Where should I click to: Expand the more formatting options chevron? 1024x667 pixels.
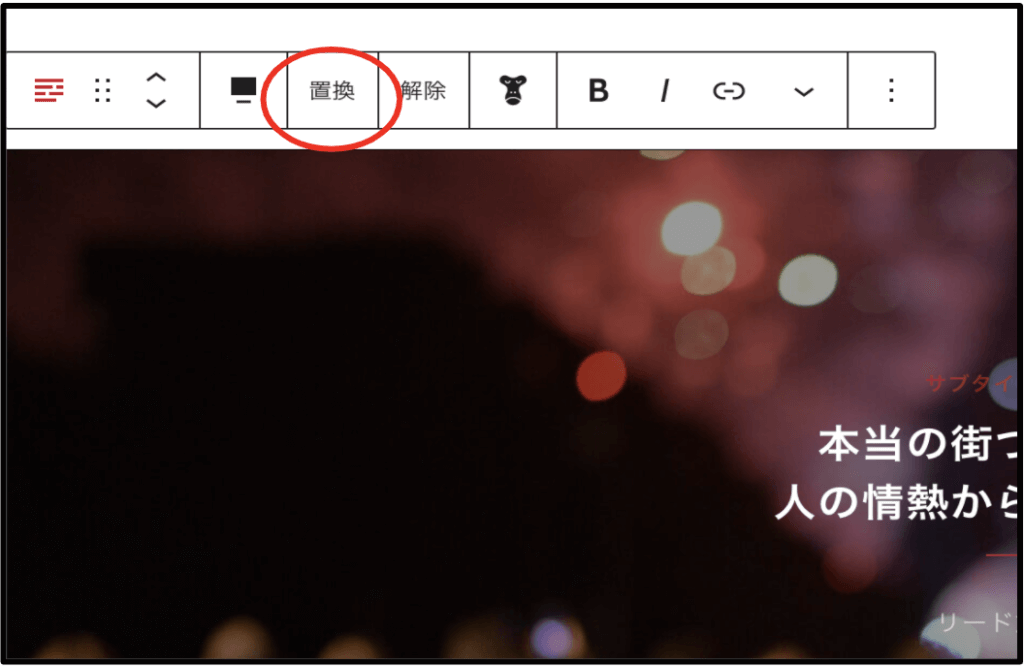coord(803,92)
